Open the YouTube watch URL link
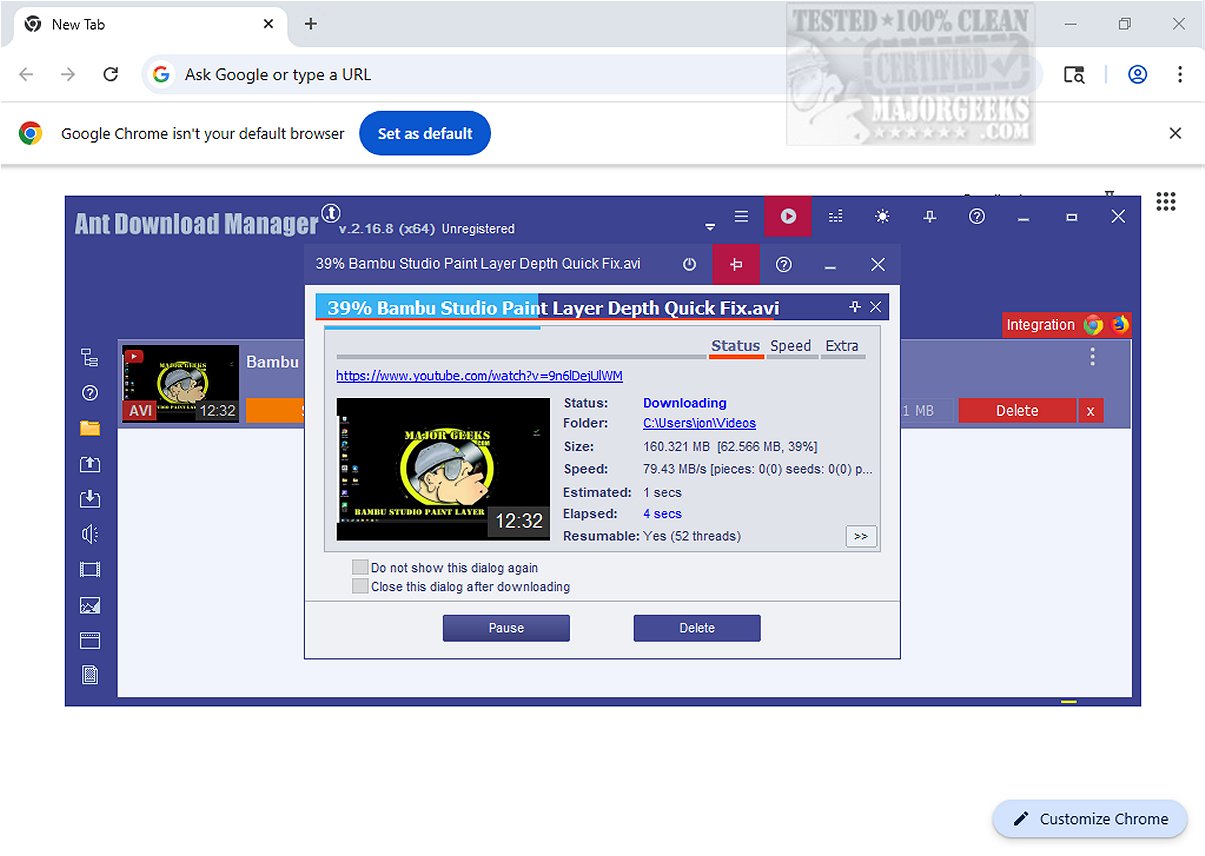 coord(479,376)
